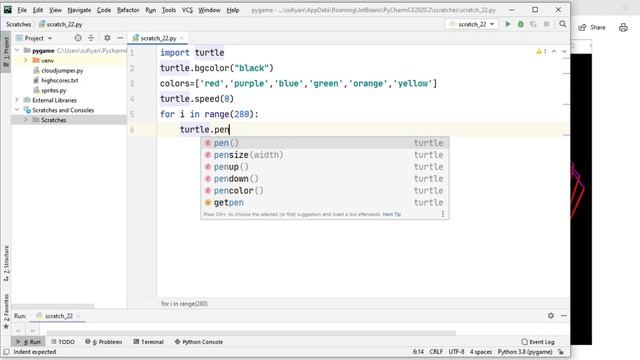The image size is (640, 360).
Task: Hide the Run panel with minus icon
Action: 564,316
